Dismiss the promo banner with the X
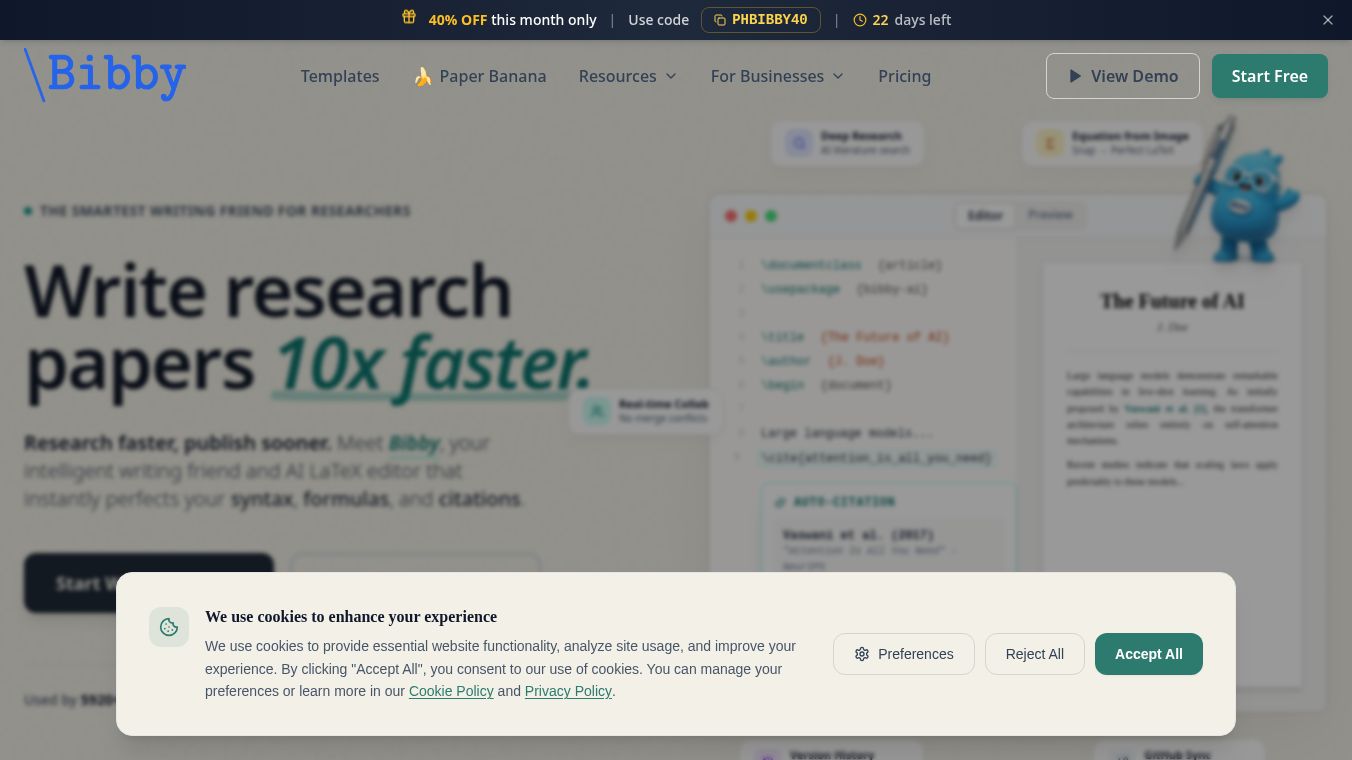 (x=1328, y=20)
